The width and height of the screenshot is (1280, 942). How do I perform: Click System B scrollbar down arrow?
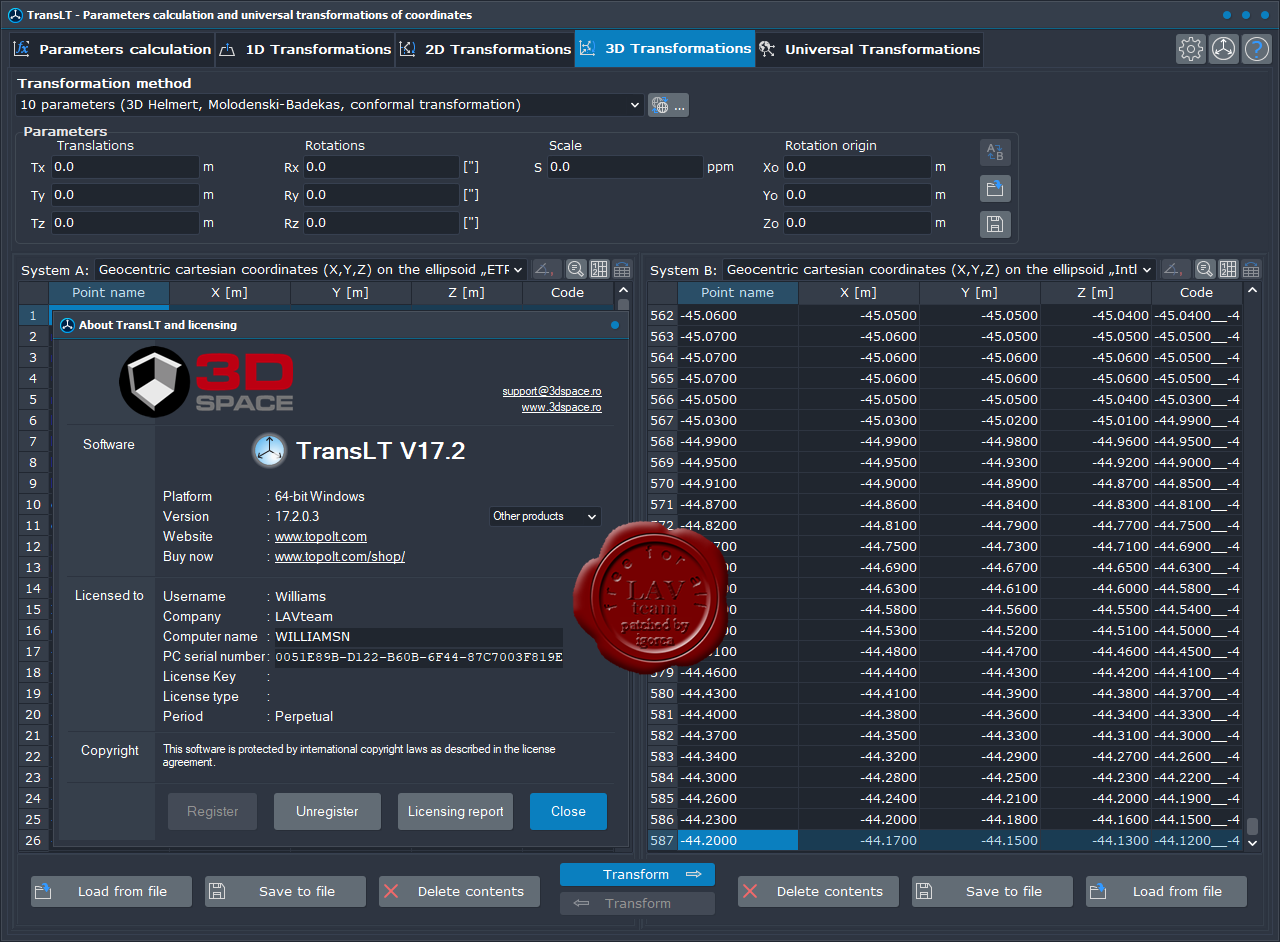[1253, 843]
